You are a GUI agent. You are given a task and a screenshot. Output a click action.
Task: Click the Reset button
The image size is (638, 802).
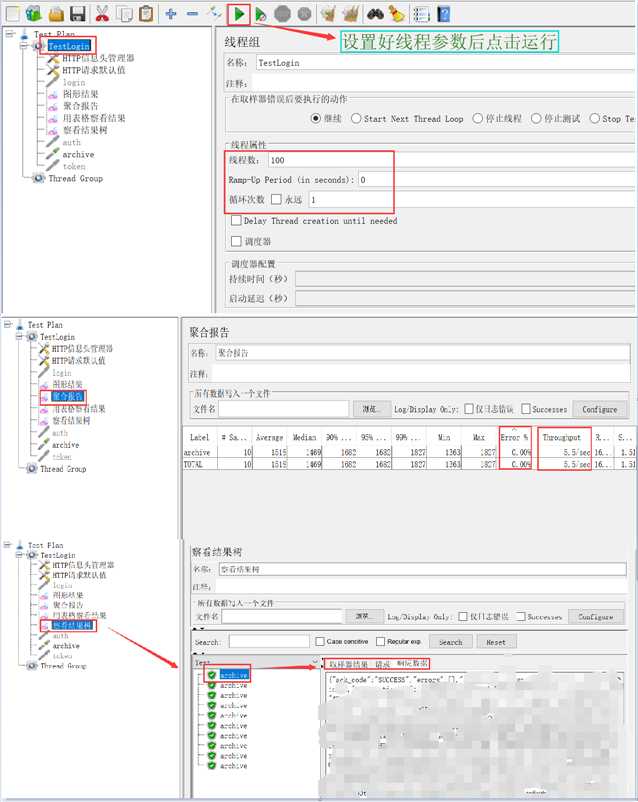pyautogui.click(x=496, y=642)
